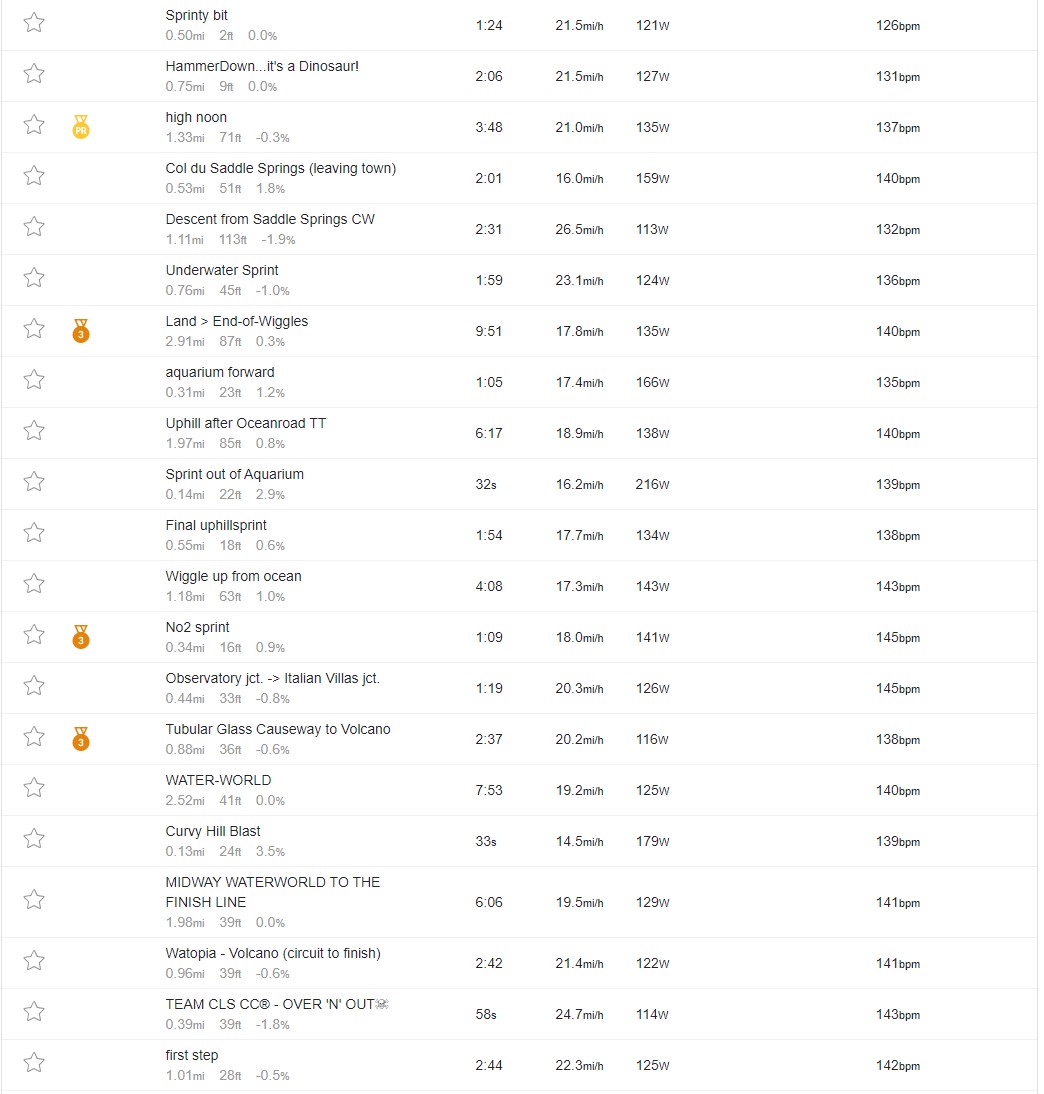Open Wiggle up from ocean segment
This screenshot has height=1094, width=1044.
tap(233, 576)
